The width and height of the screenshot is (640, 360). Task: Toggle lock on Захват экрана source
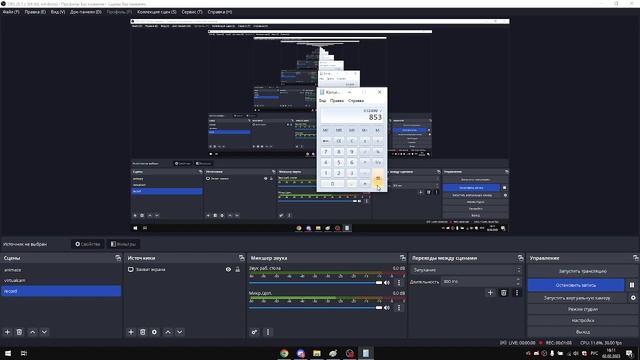coord(238,269)
